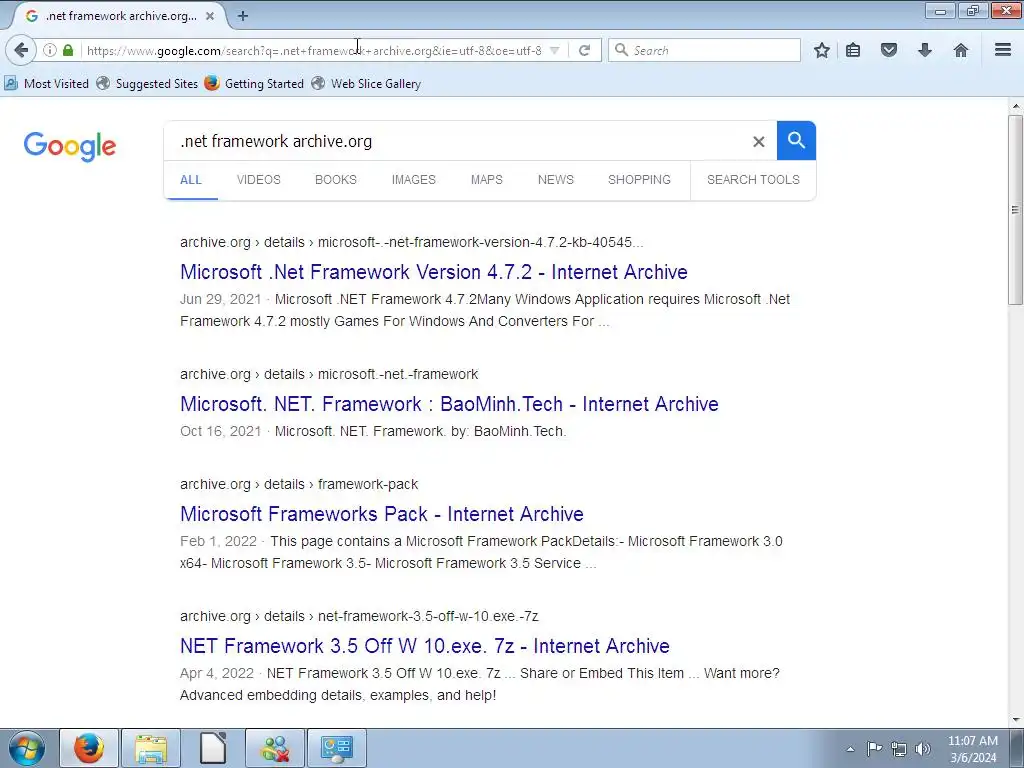This screenshot has height=768, width=1024.
Task: Open the Downloads arrow icon
Action: click(925, 50)
